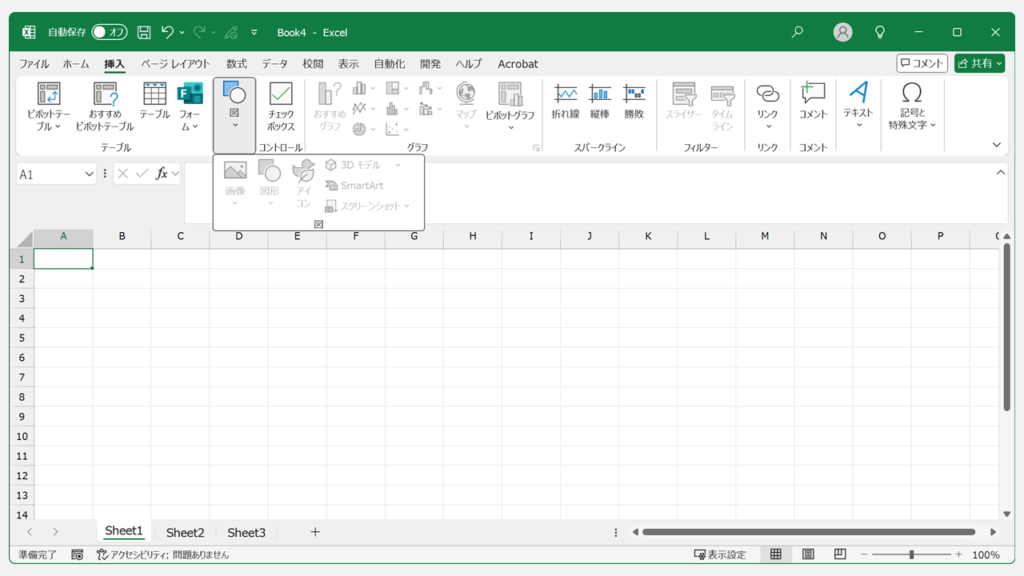Viewport: 1024px width, 576px height.
Task: Click the Slicer (スライサー) button
Action: point(684,101)
